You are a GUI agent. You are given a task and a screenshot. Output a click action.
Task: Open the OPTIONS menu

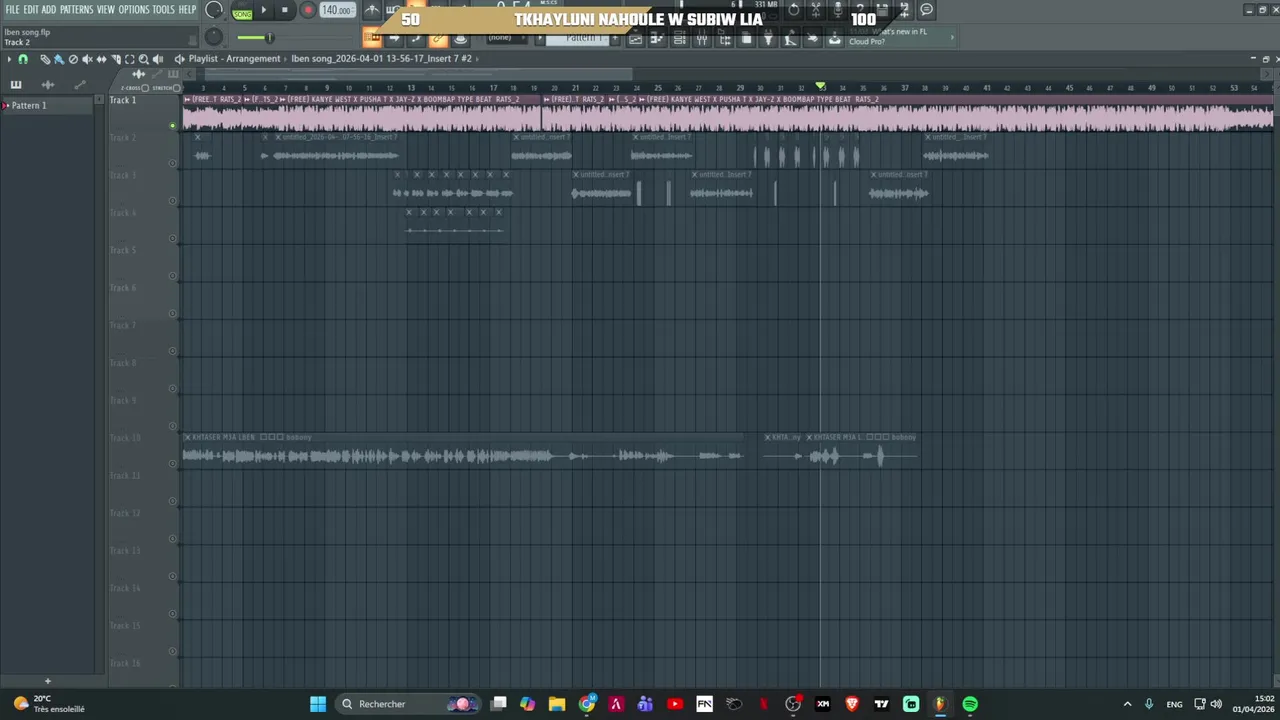click(134, 10)
